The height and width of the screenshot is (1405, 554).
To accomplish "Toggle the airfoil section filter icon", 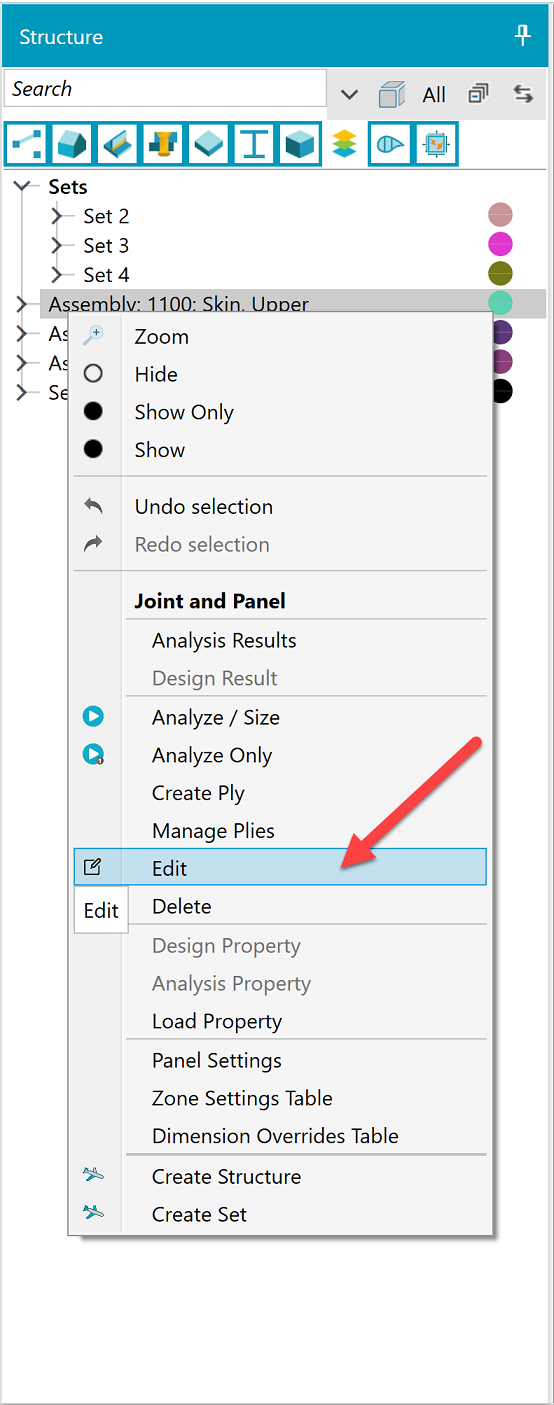I will [390, 144].
